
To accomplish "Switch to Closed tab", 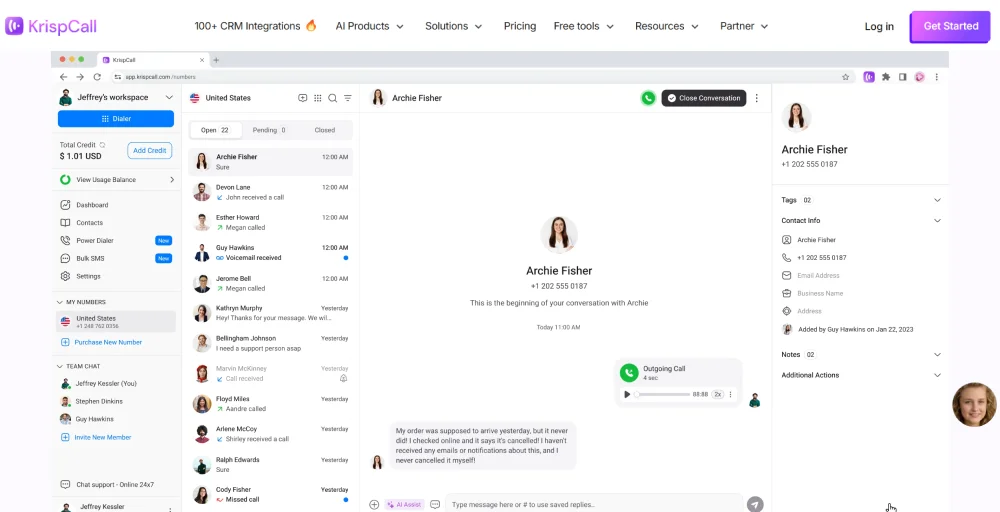I will point(325,130).
